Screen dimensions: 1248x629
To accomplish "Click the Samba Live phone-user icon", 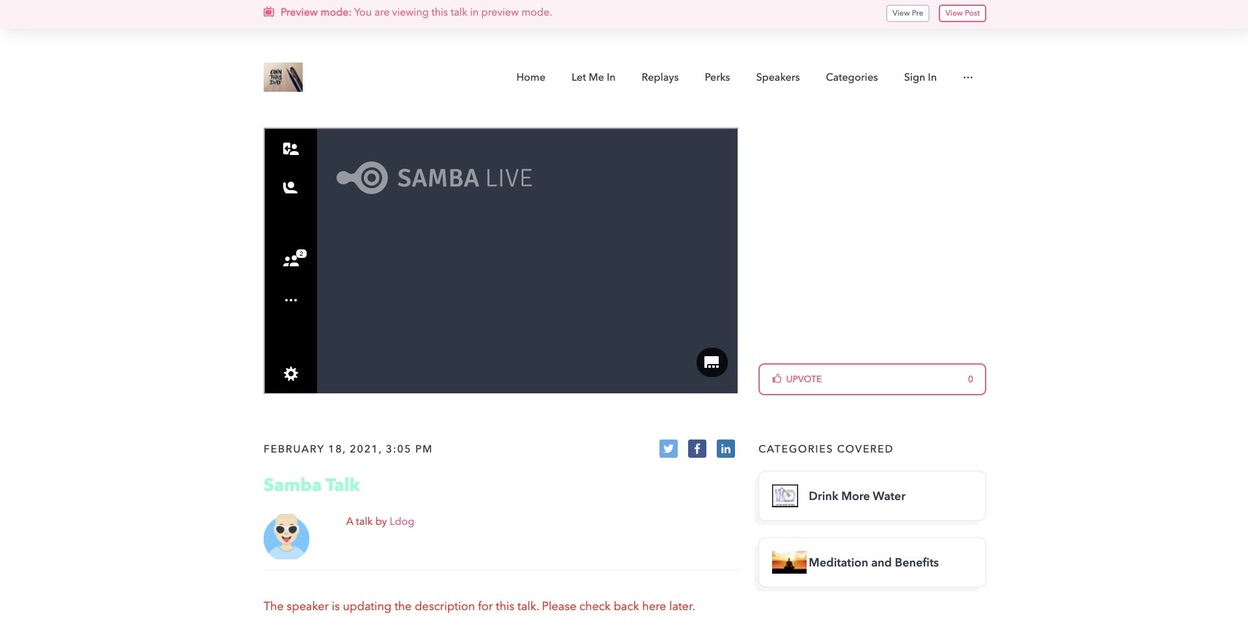I will pos(290,187).
